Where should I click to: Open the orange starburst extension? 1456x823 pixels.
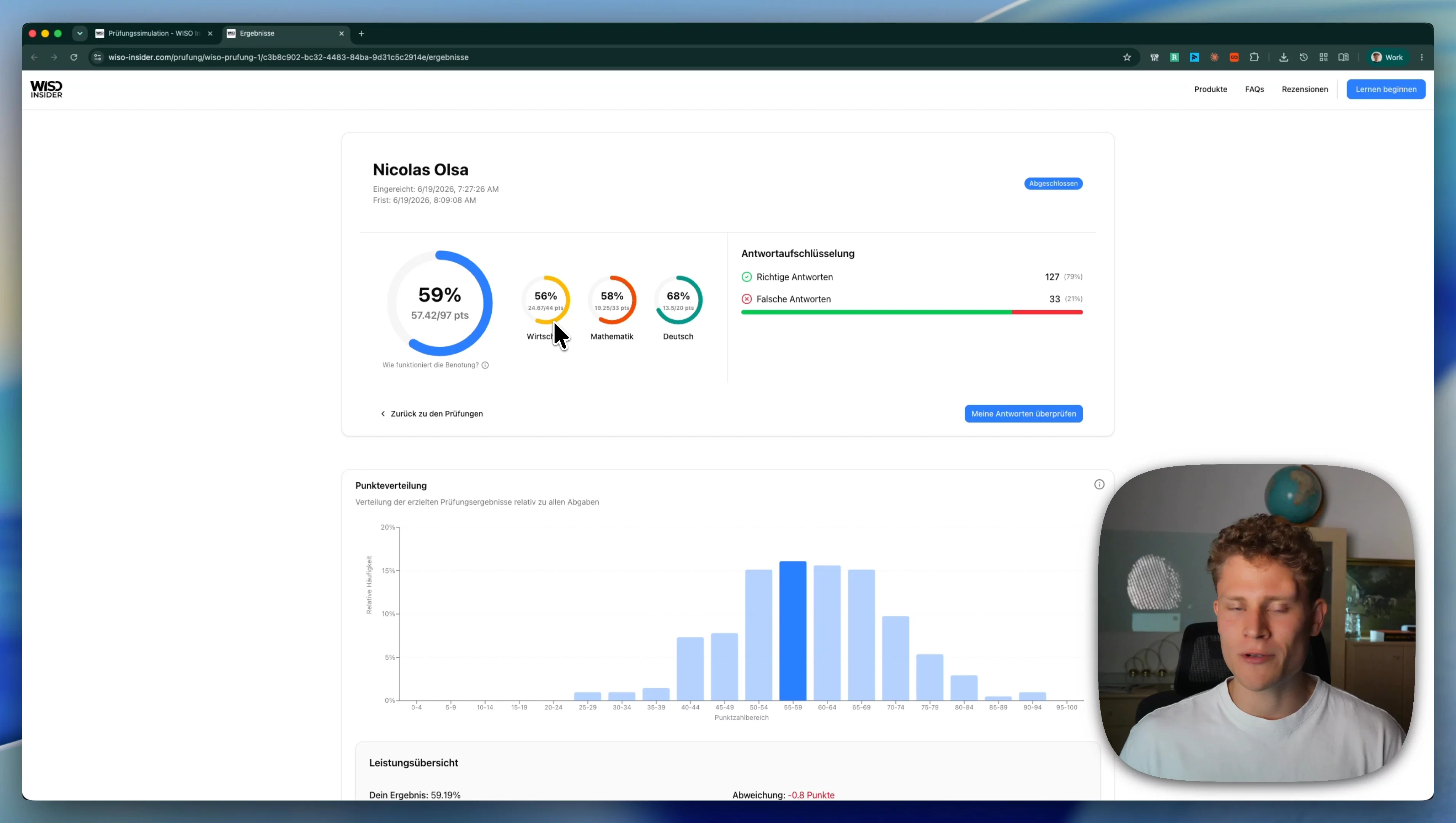click(x=1214, y=57)
